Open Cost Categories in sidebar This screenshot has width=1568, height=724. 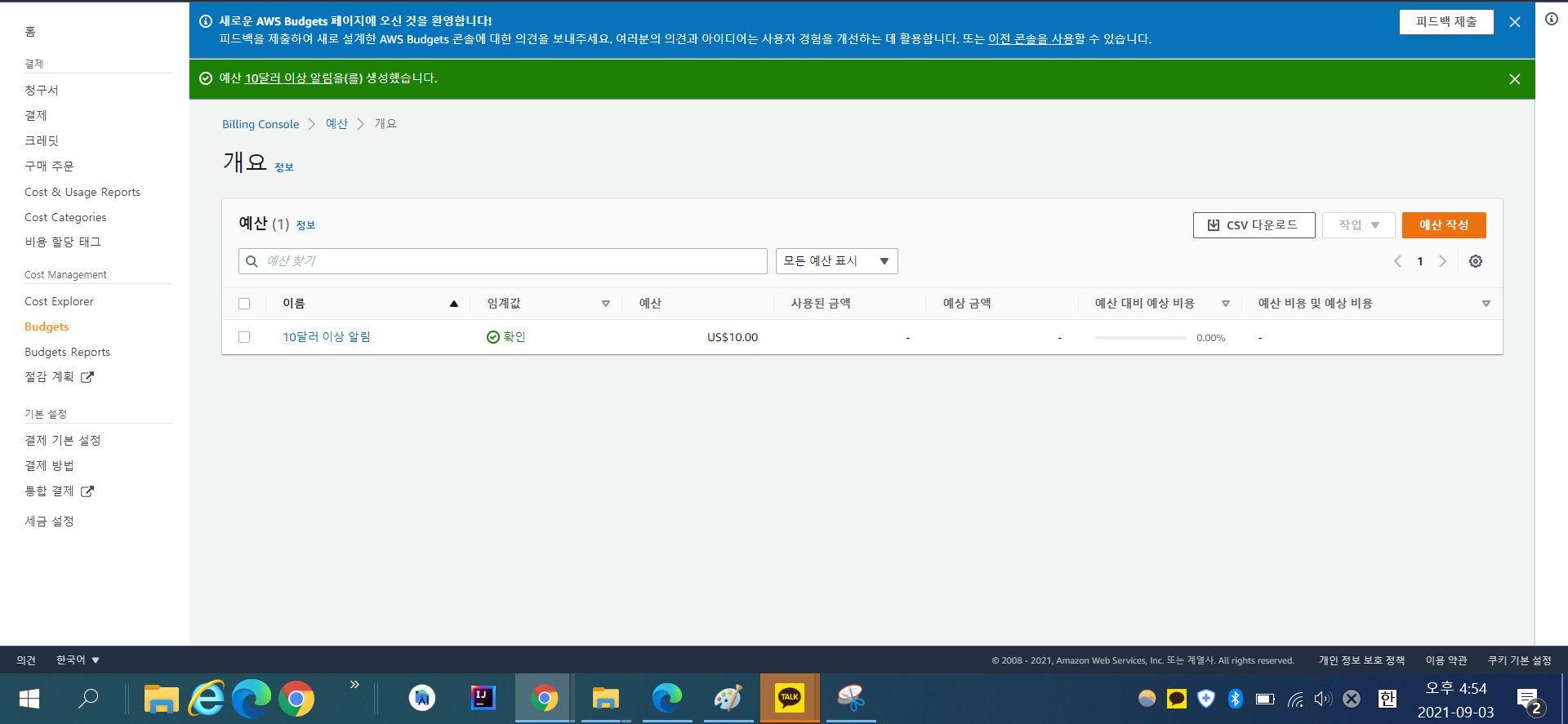pyautogui.click(x=65, y=217)
